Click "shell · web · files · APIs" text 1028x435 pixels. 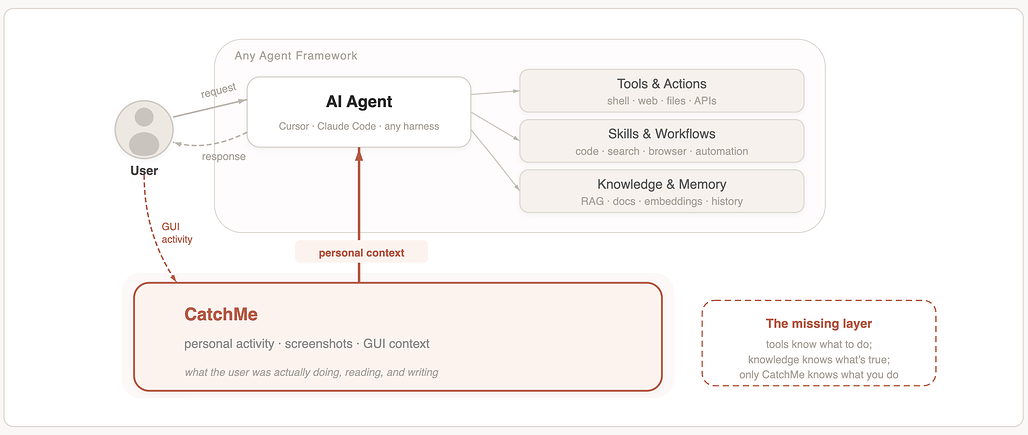point(661,101)
